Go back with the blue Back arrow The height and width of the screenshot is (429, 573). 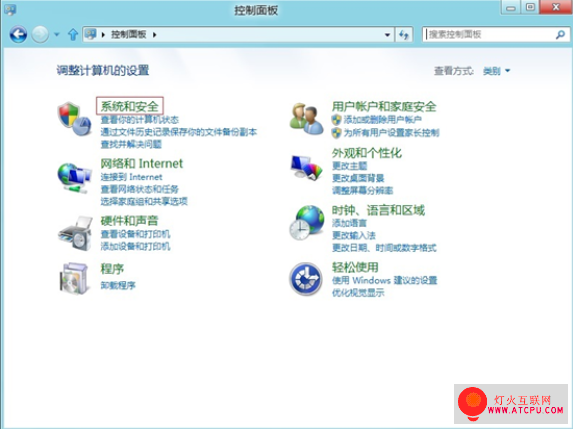point(18,35)
